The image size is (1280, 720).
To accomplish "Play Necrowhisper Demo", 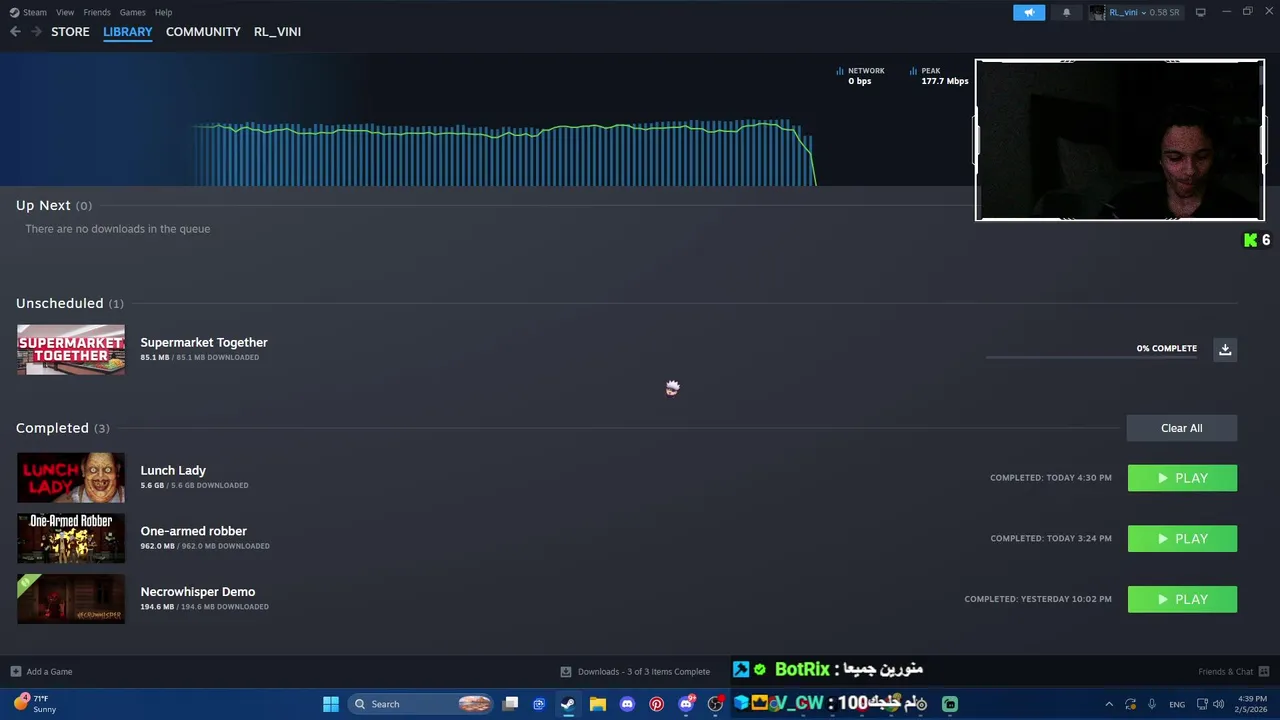I will click(x=1182, y=599).
